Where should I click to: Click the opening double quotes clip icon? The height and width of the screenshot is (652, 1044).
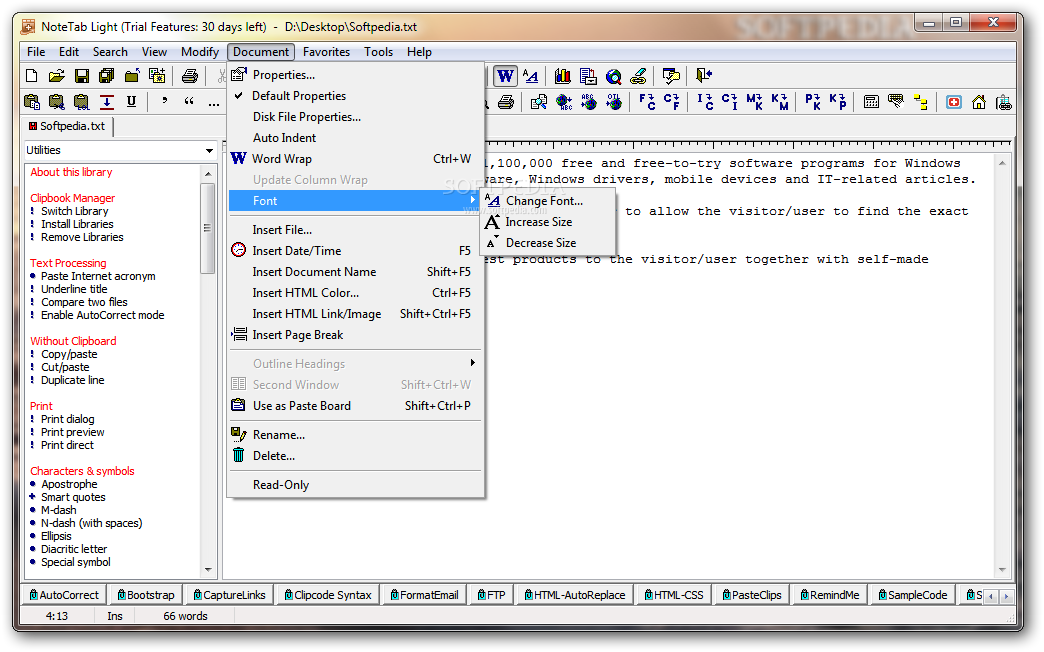point(189,101)
